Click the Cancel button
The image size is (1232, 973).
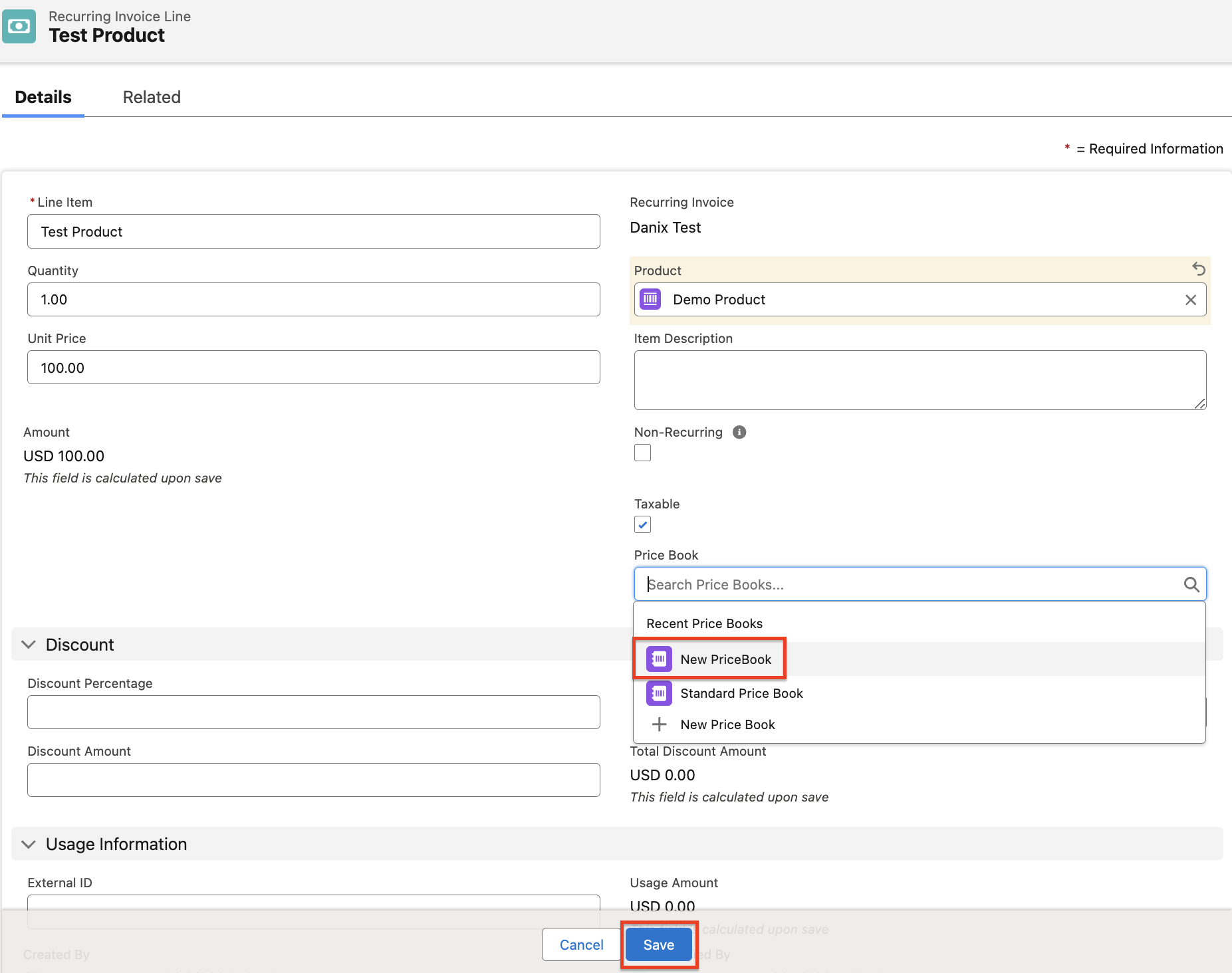pyautogui.click(x=581, y=944)
